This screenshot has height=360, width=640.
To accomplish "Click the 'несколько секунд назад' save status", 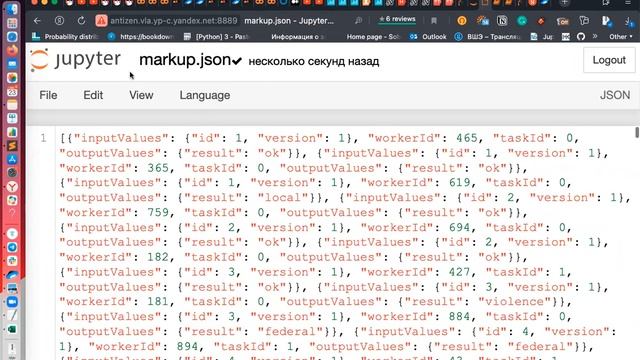I will point(314,61).
